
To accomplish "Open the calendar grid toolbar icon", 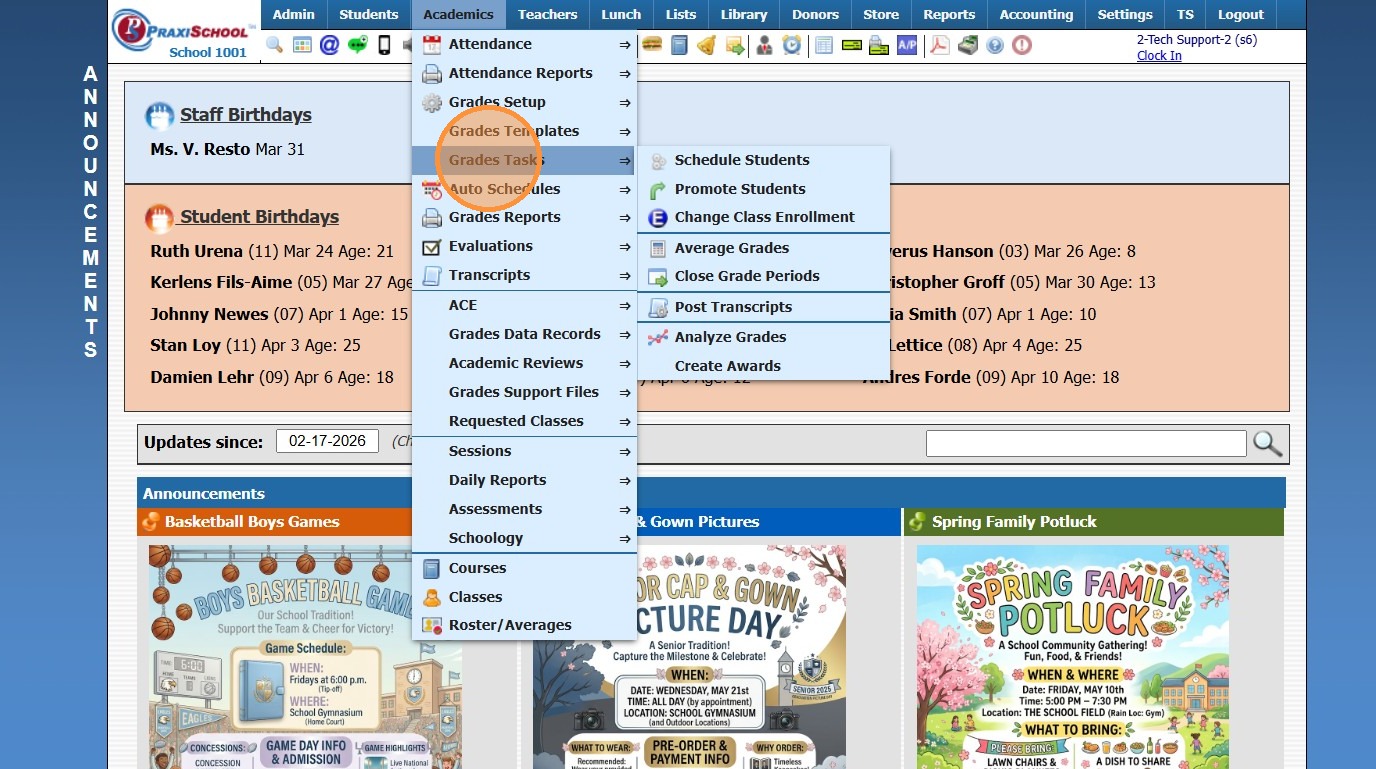I will pyautogui.click(x=302, y=45).
